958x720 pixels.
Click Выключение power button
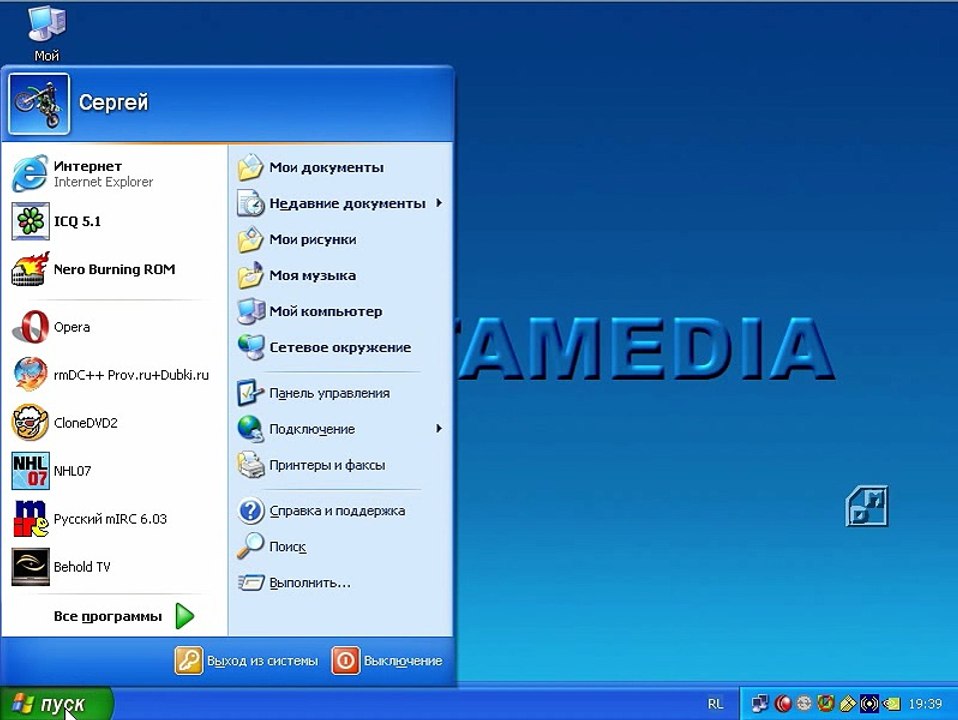pos(387,661)
